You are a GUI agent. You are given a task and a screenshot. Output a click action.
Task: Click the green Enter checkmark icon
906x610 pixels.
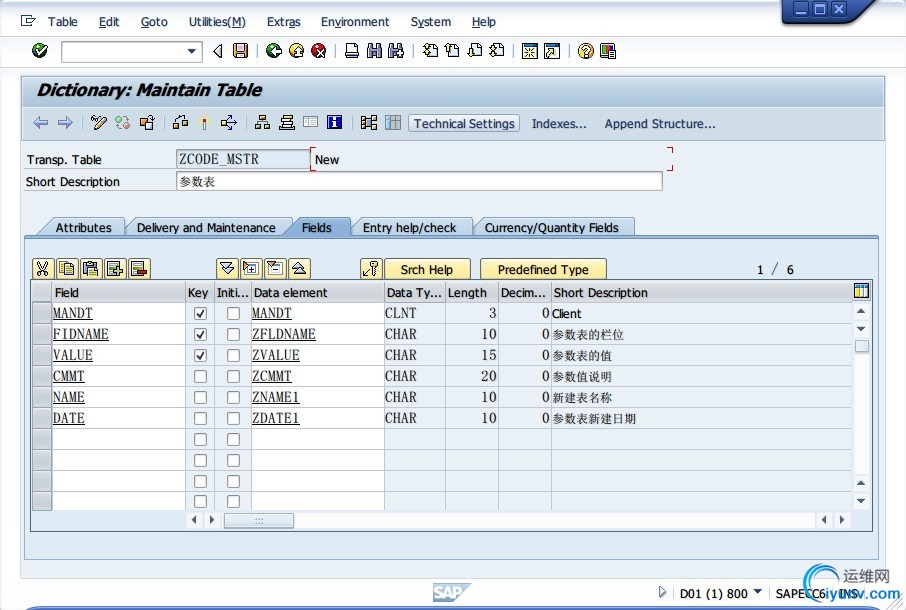(40, 51)
